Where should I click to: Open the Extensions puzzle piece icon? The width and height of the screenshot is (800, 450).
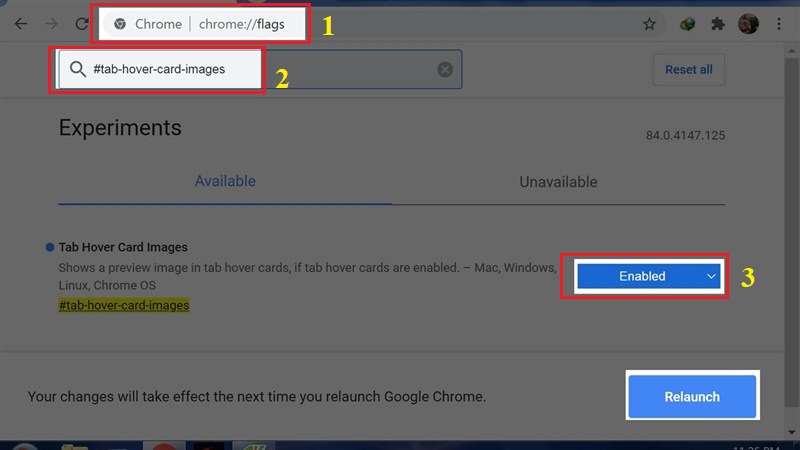718,23
